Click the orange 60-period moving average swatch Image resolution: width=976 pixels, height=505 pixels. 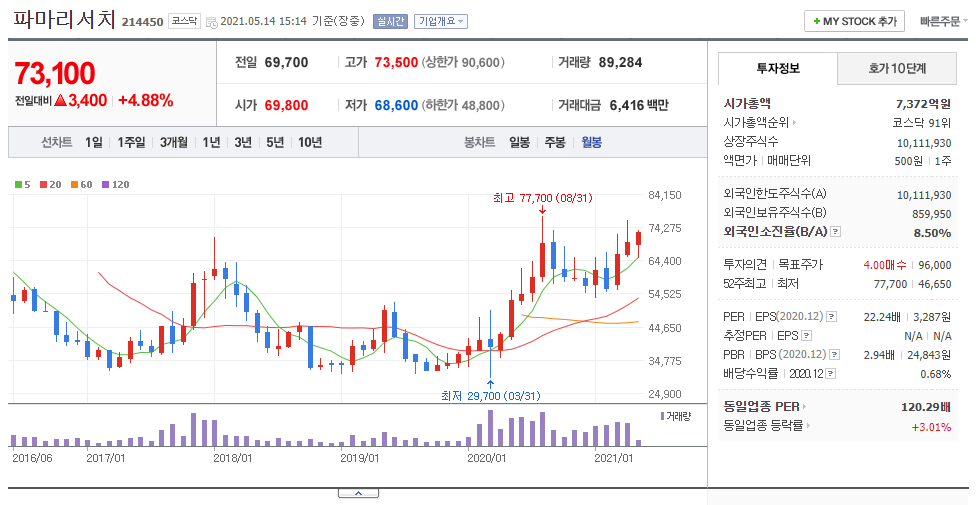[74, 184]
